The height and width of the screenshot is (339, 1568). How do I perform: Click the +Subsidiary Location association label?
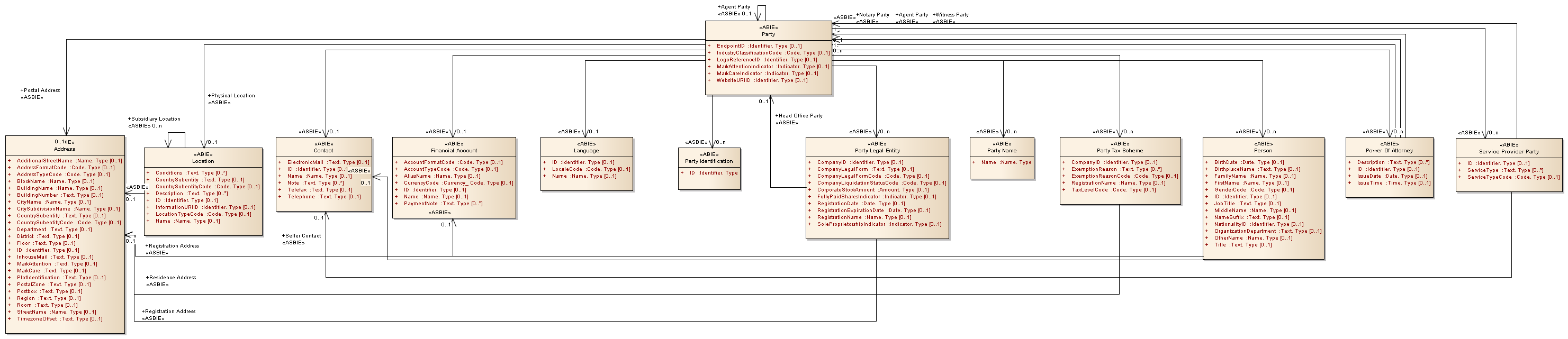(155, 120)
